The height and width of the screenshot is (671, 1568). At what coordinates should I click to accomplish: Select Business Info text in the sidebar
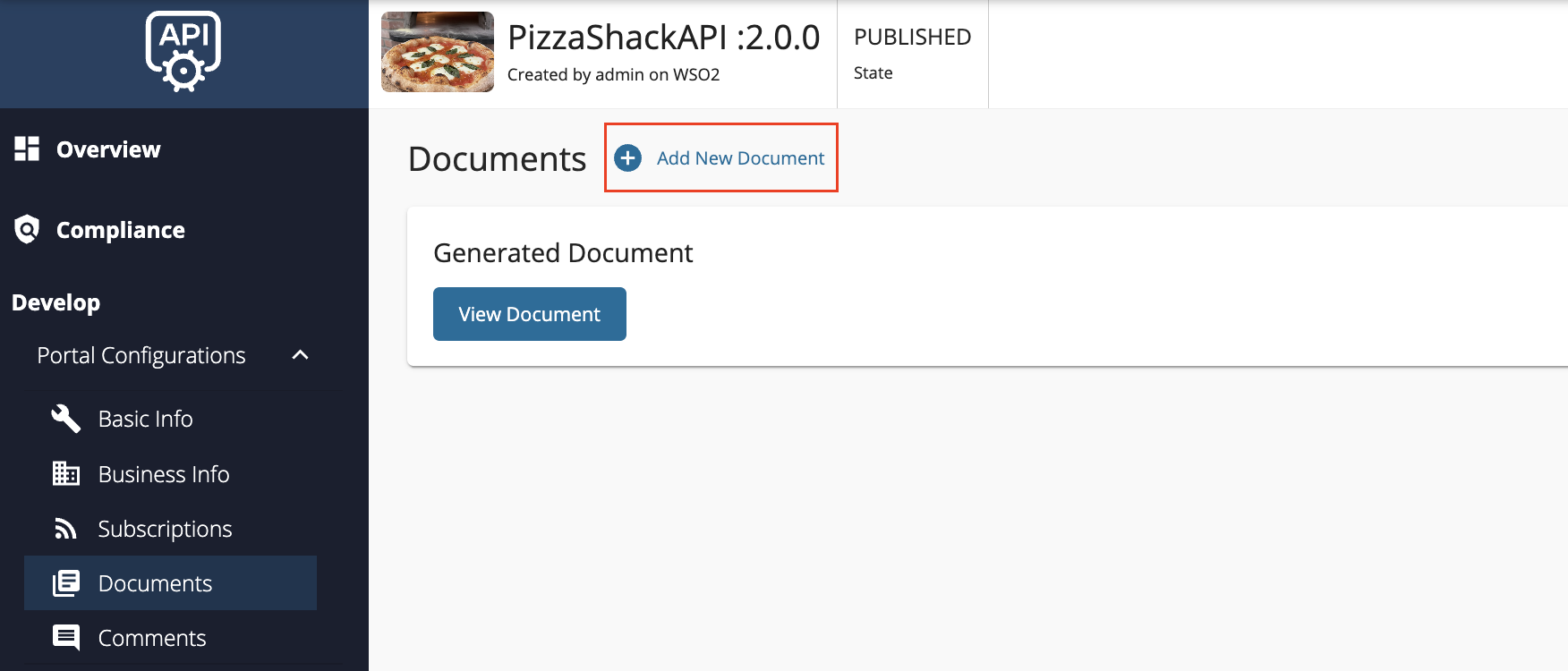click(164, 474)
